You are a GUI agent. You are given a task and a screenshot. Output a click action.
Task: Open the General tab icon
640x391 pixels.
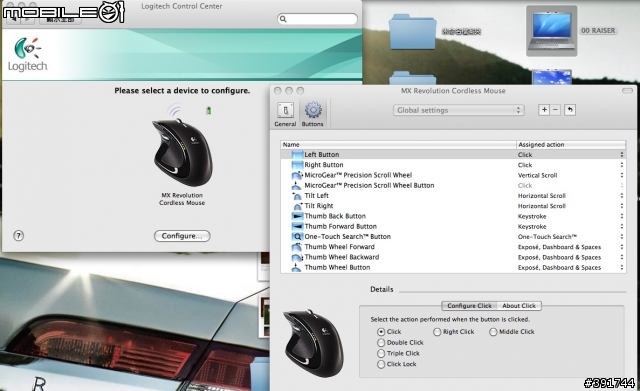coord(285,110)
